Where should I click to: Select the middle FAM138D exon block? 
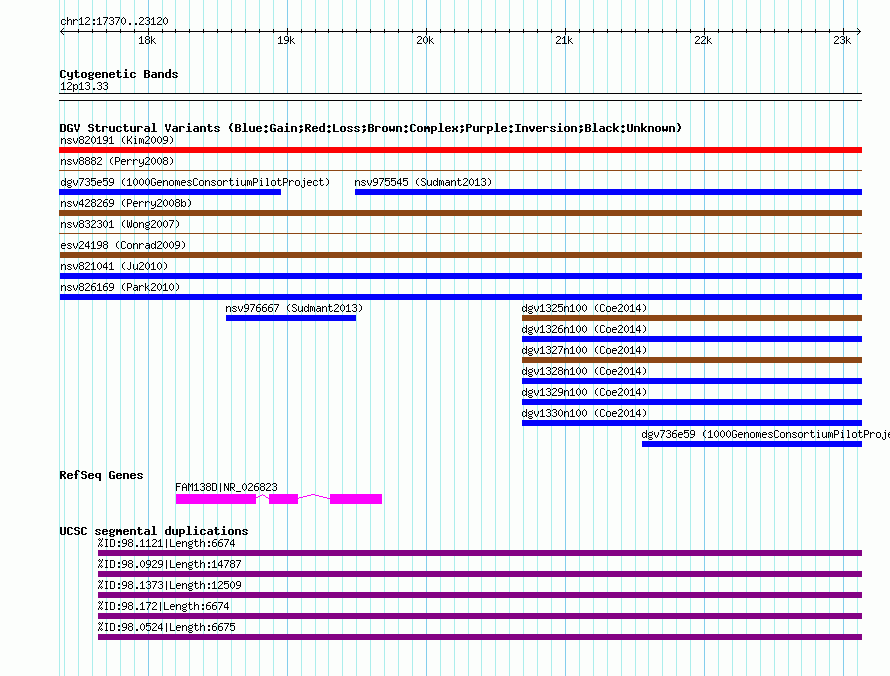(283, 499)
